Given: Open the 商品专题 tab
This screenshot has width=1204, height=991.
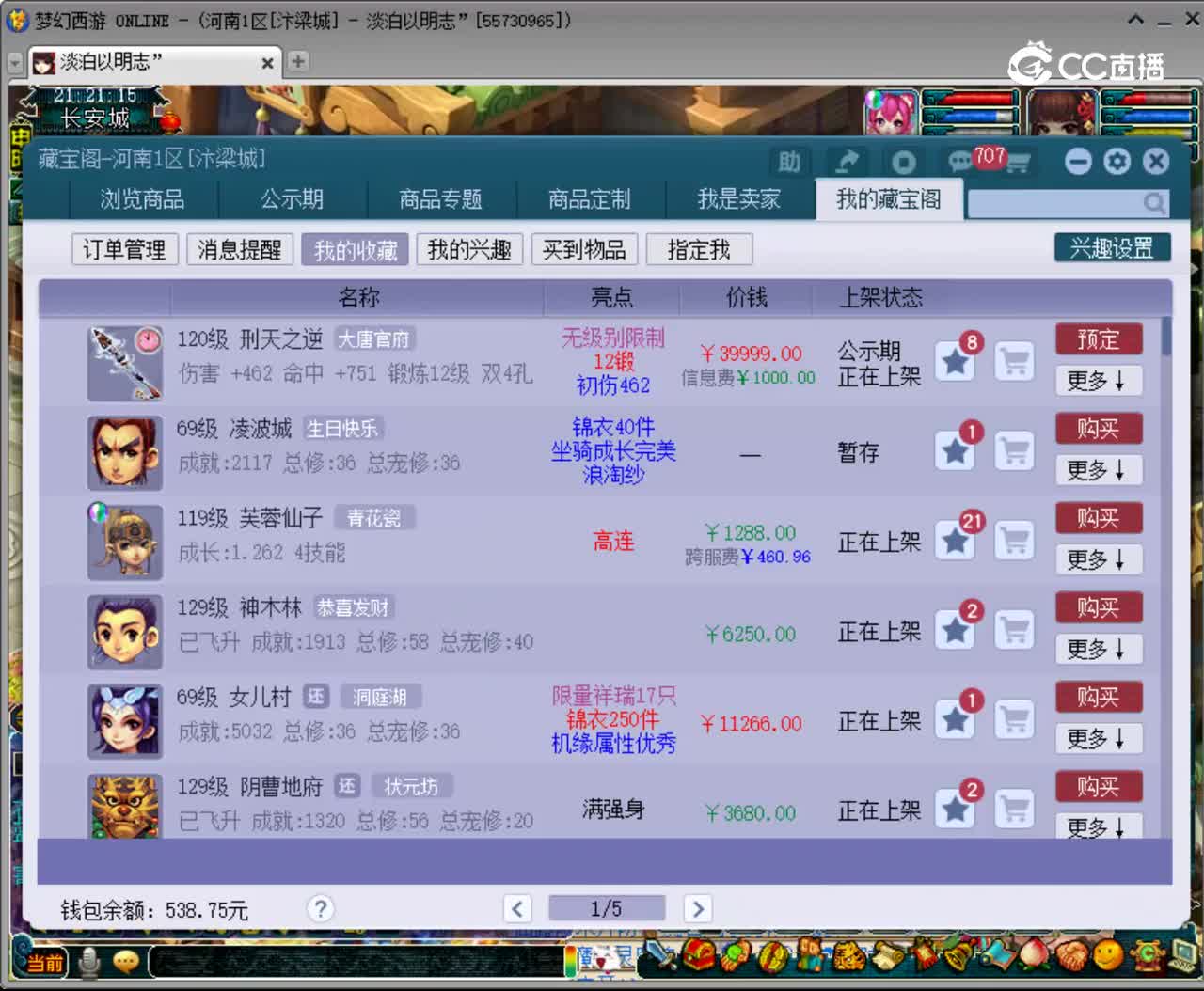Looking at the screenshot, I should pos(441,199).
